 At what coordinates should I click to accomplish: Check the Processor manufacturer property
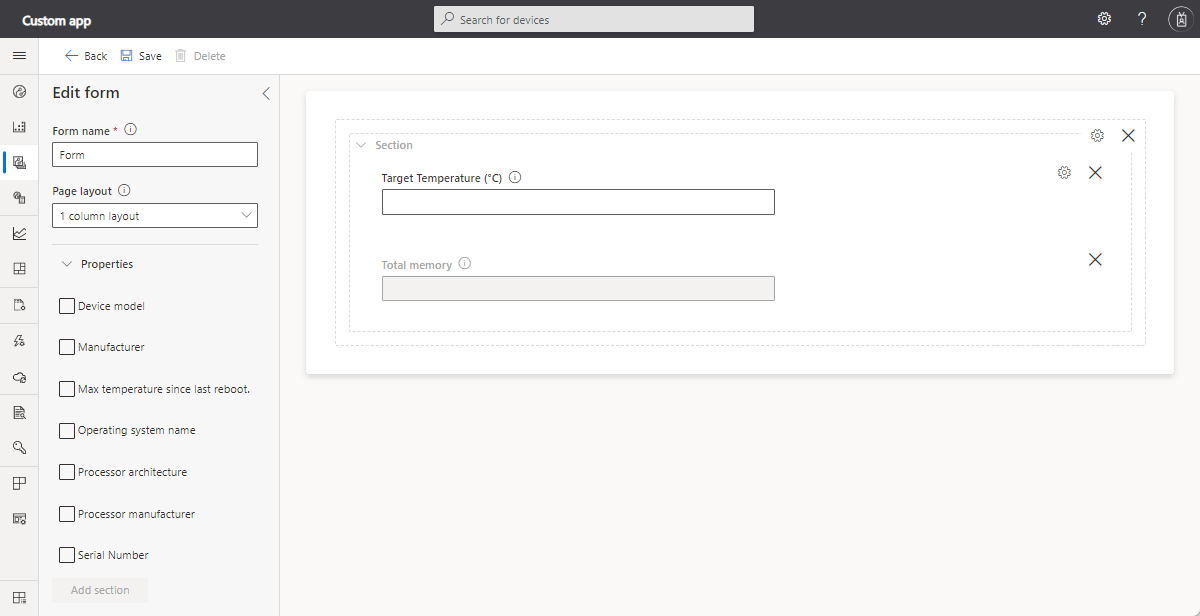click(67, 514)
